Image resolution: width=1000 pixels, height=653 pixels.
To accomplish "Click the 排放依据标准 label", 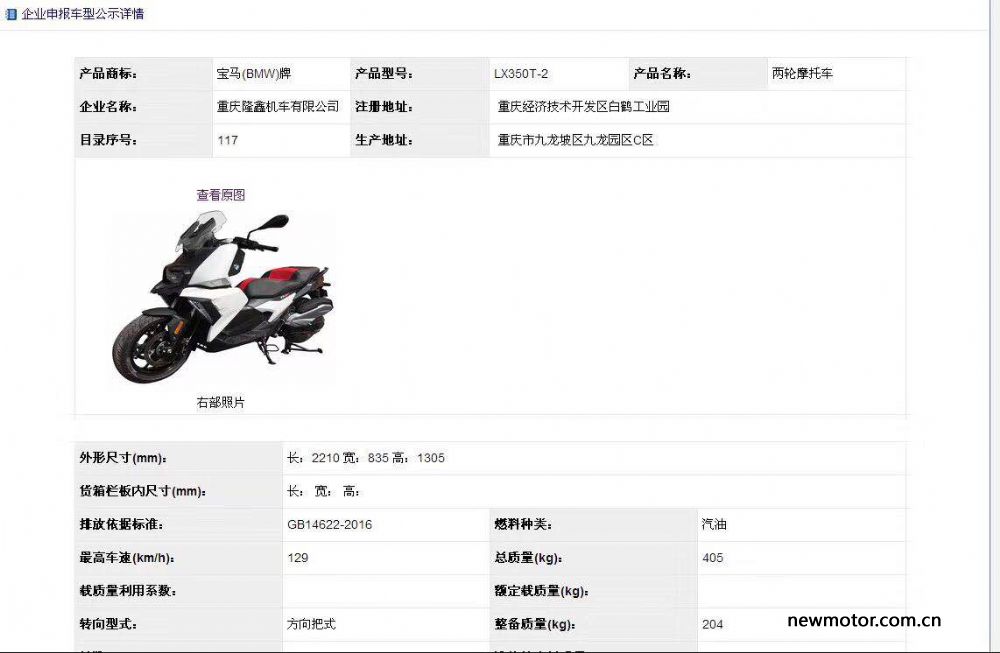I will 121,525.
